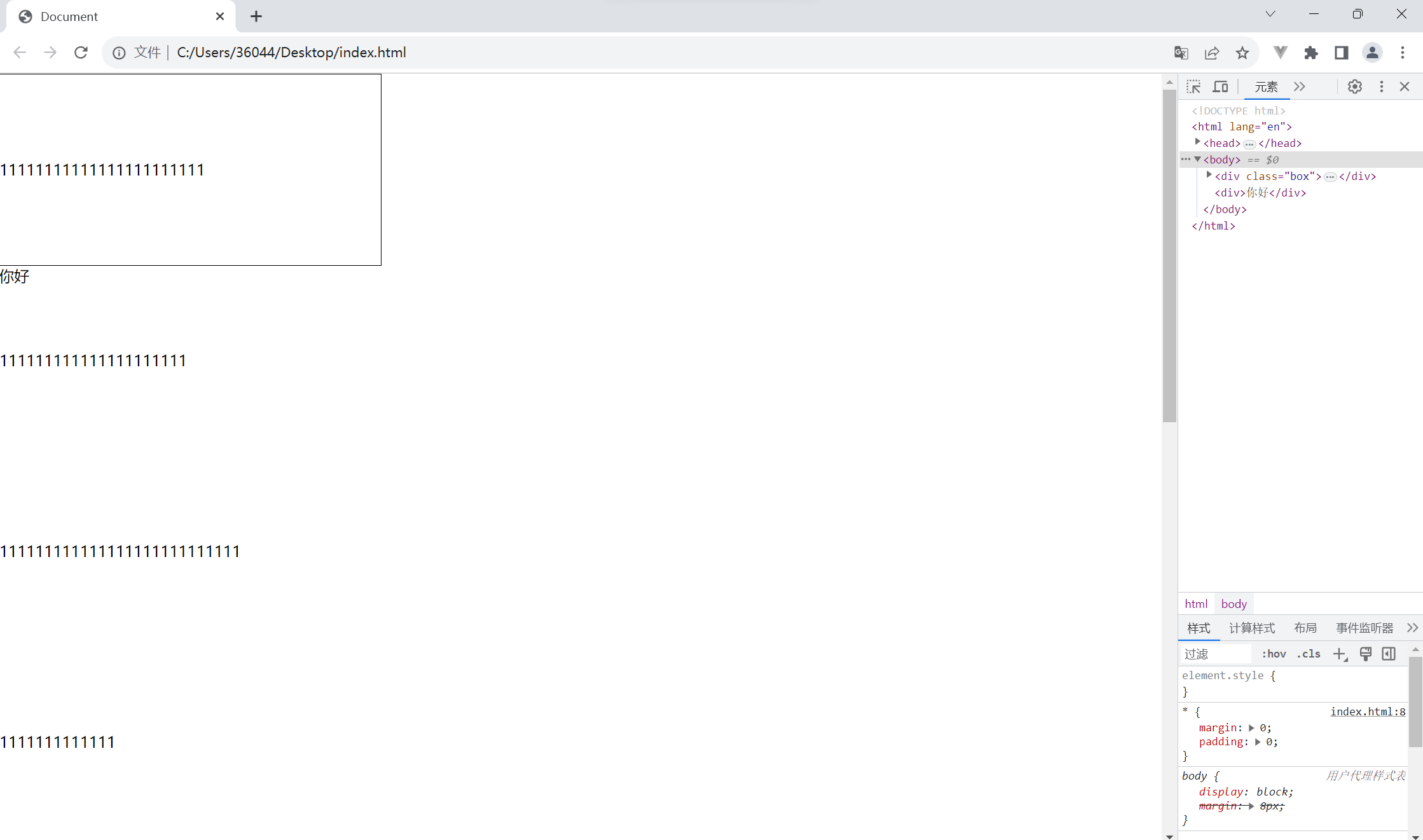Image resolution: width=1423 pixels, height=840 pixels.
Task: Open the tab search dropdown arrow
Action: pos(1270,14)
